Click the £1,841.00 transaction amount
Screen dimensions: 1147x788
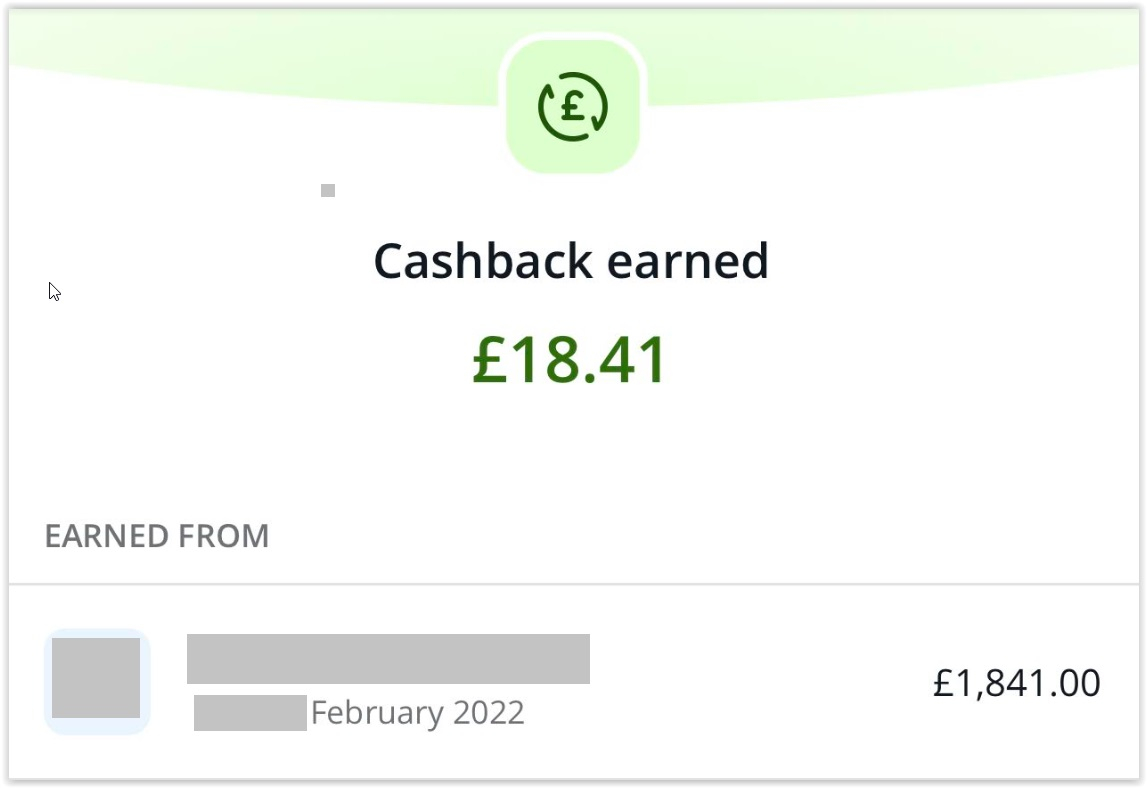click(x=1017, y=683)
